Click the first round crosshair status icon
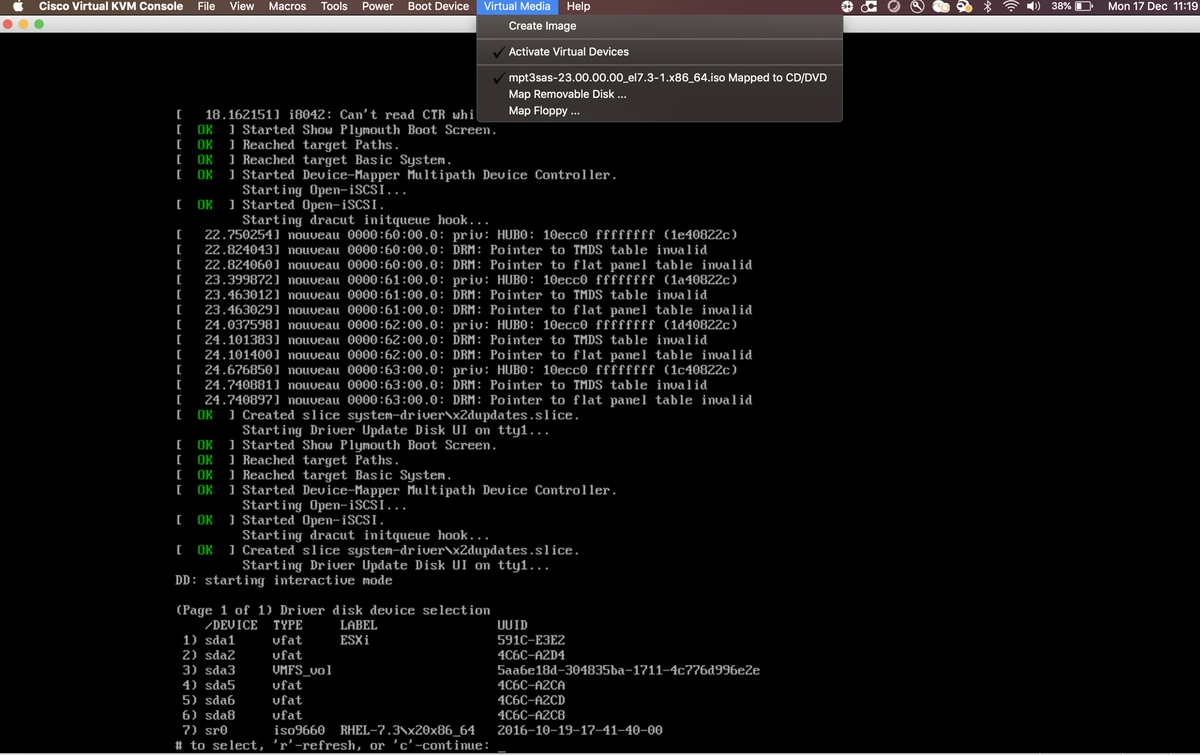 (x=847, y=6)
